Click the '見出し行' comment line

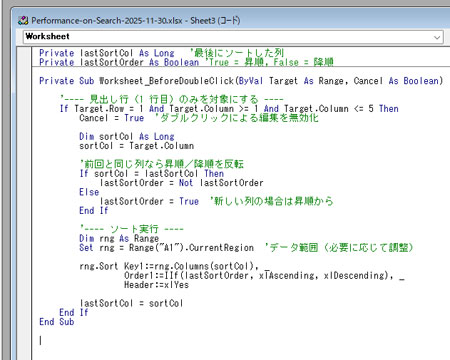171,99
